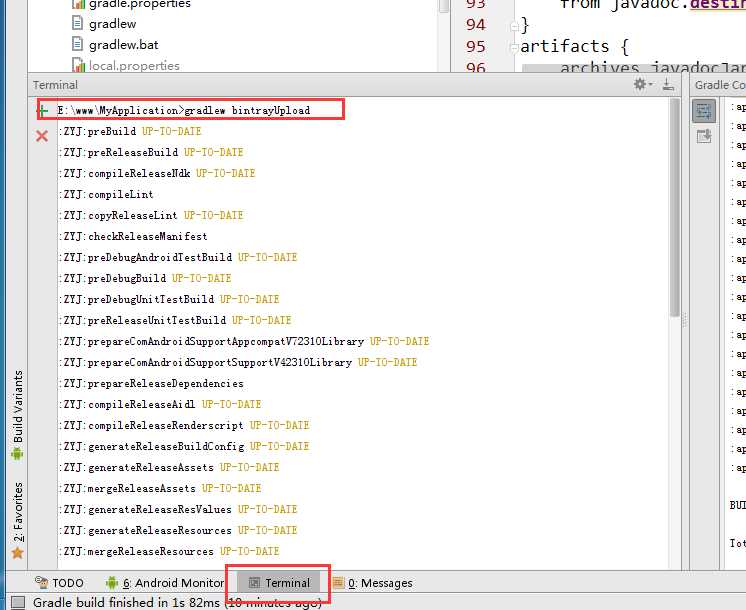Click the :ZYJ:generateReleaseBuildConfig output line

coord(184,446)
